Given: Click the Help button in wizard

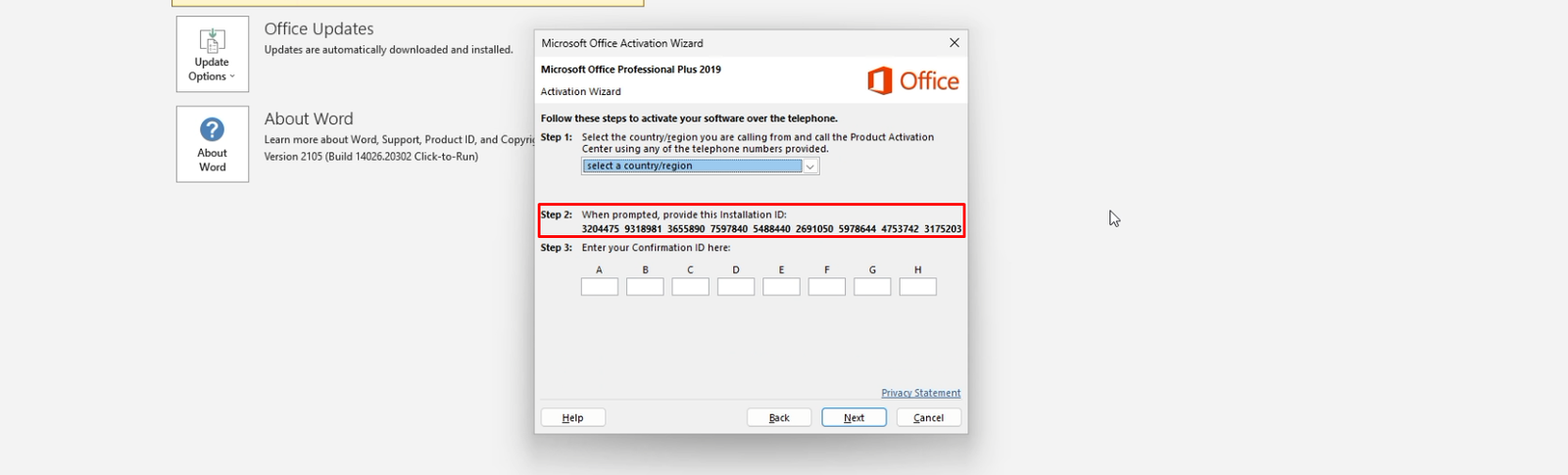Looking at the screenshot, I should pyautogui.click(x=573, y=417).
